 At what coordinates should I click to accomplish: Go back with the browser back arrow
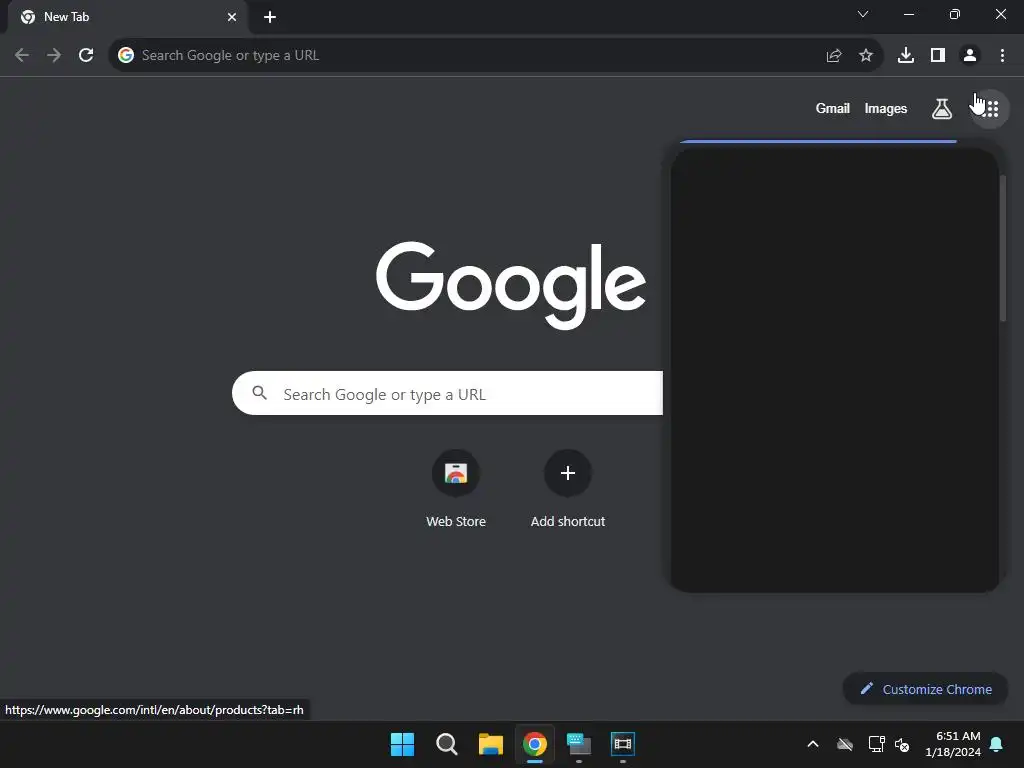coord(22,56)
